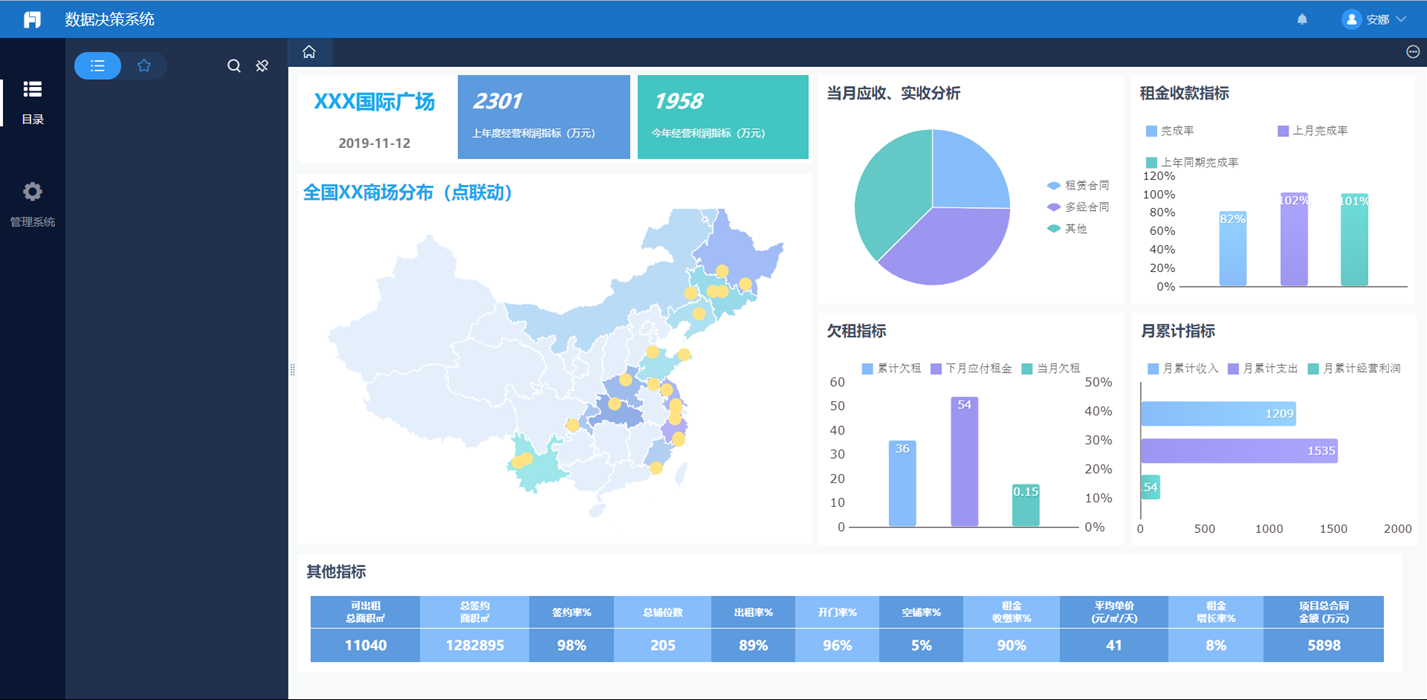Click the 96% 开门率 value cell
This screenshot has height=700, width=1427.
click(x=837, y=646)
